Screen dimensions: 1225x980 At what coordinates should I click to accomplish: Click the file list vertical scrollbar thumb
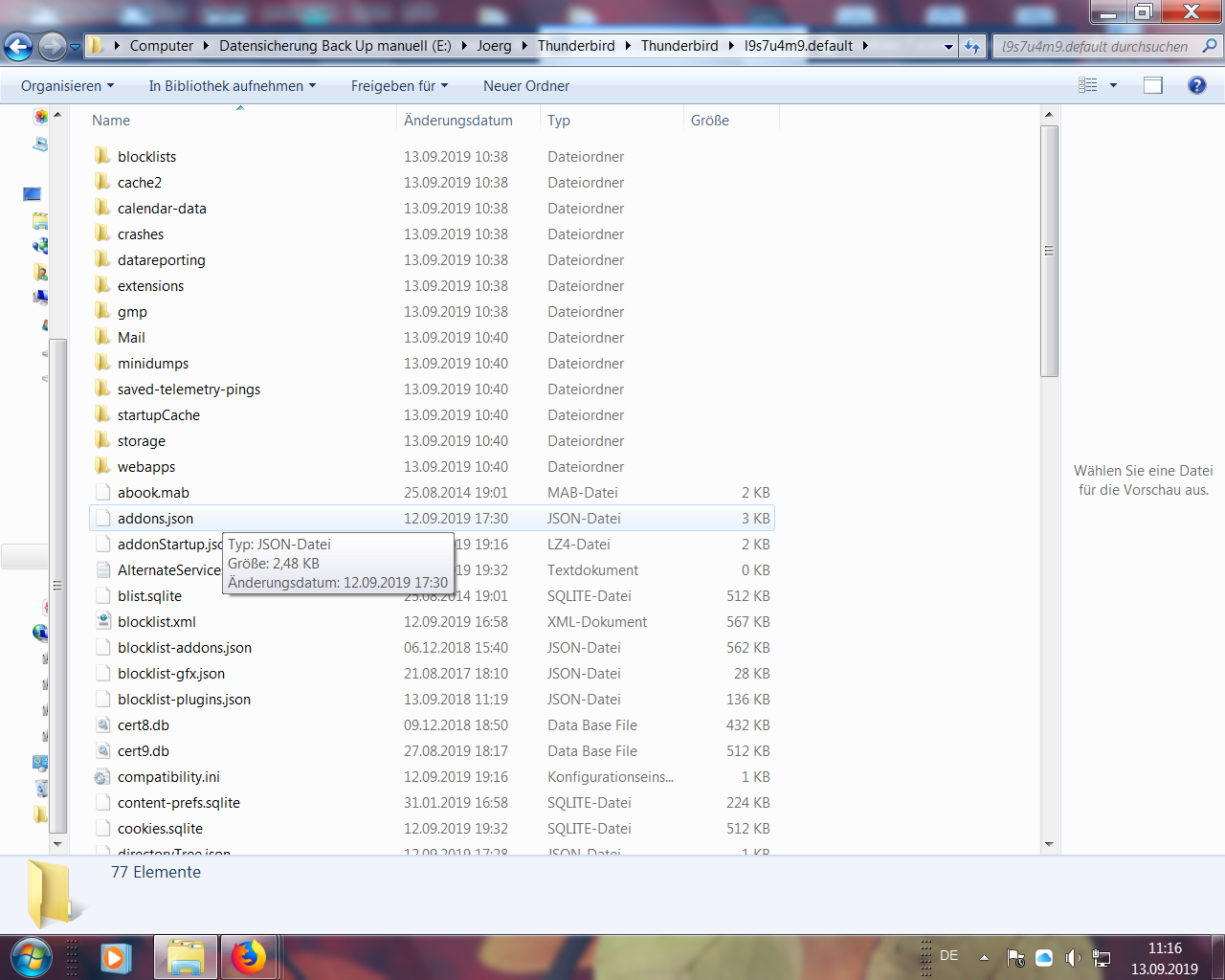click(1049, 251)
